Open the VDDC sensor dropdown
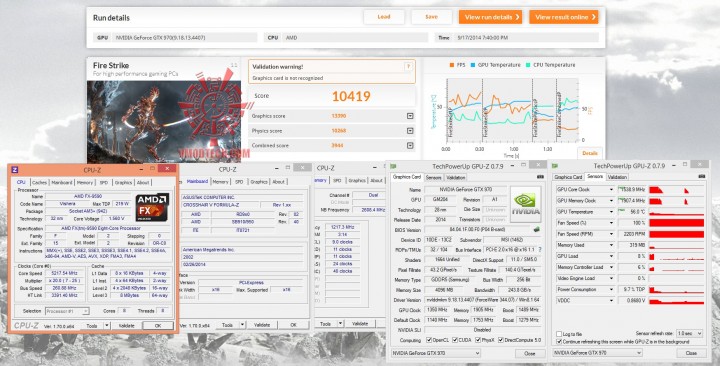Screen dimensions: 720x366 pos(611,300)
